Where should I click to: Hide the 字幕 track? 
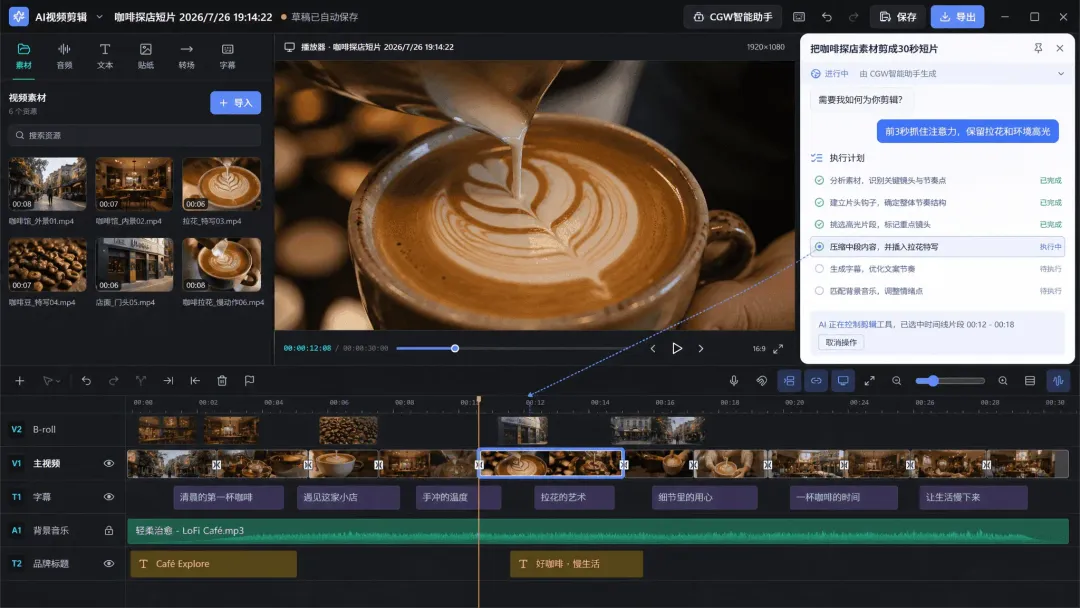pyautogui.click(x=109, y=496)
